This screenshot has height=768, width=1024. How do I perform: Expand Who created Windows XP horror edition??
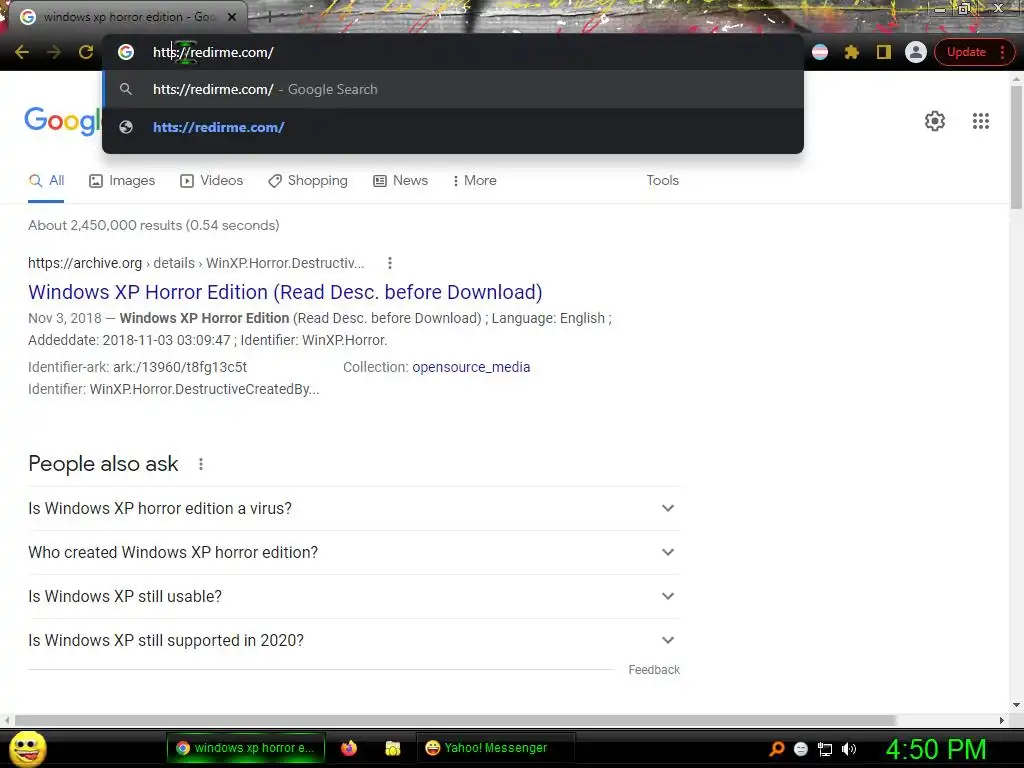point(354,552)
